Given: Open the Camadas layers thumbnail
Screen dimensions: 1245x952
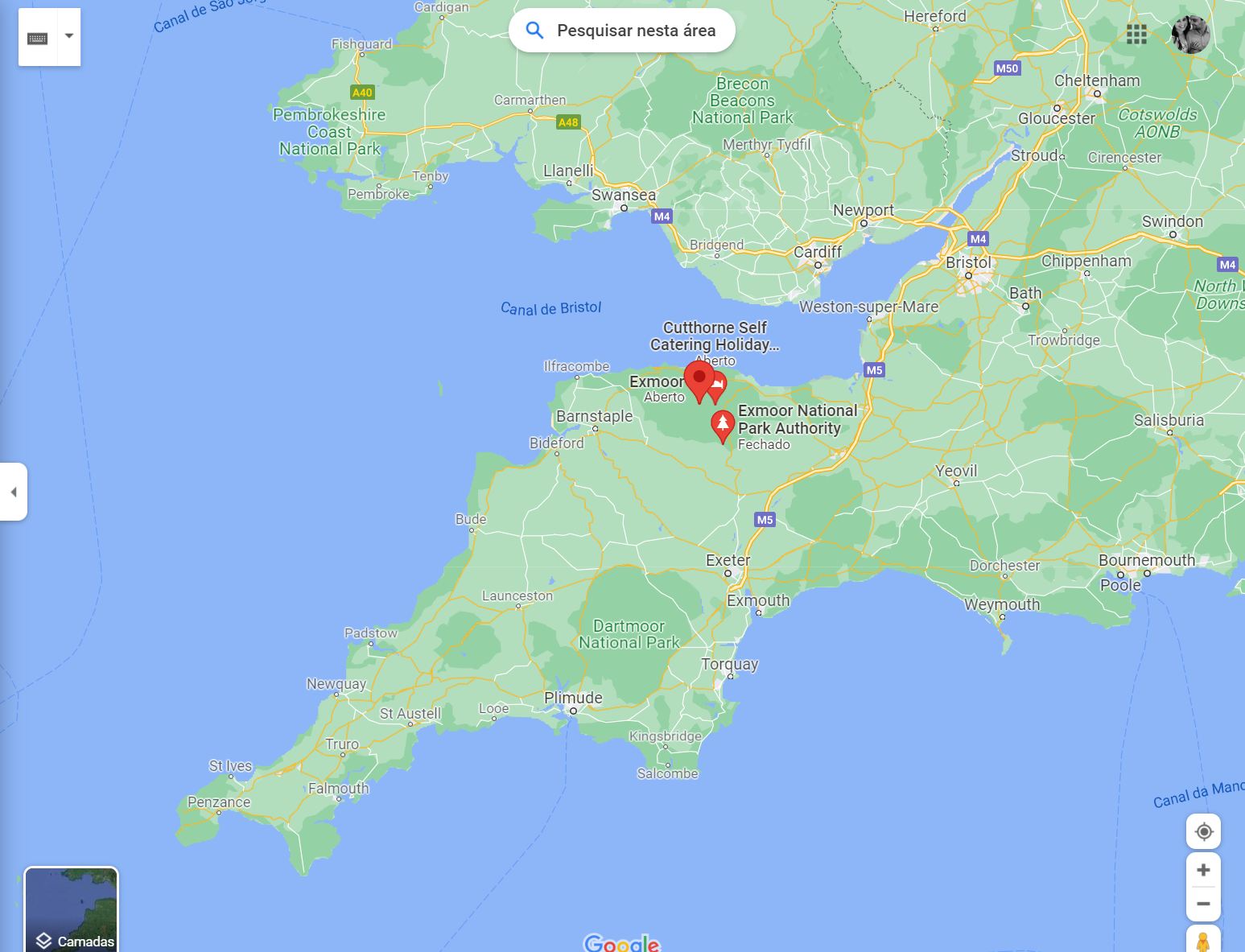Looking at the screenshot, I should tap(72, 909).
